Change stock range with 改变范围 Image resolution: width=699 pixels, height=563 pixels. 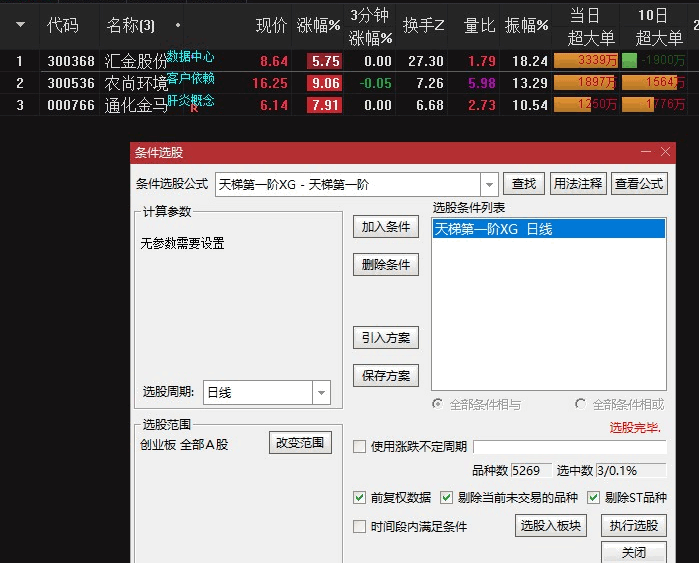coord(300,443)
